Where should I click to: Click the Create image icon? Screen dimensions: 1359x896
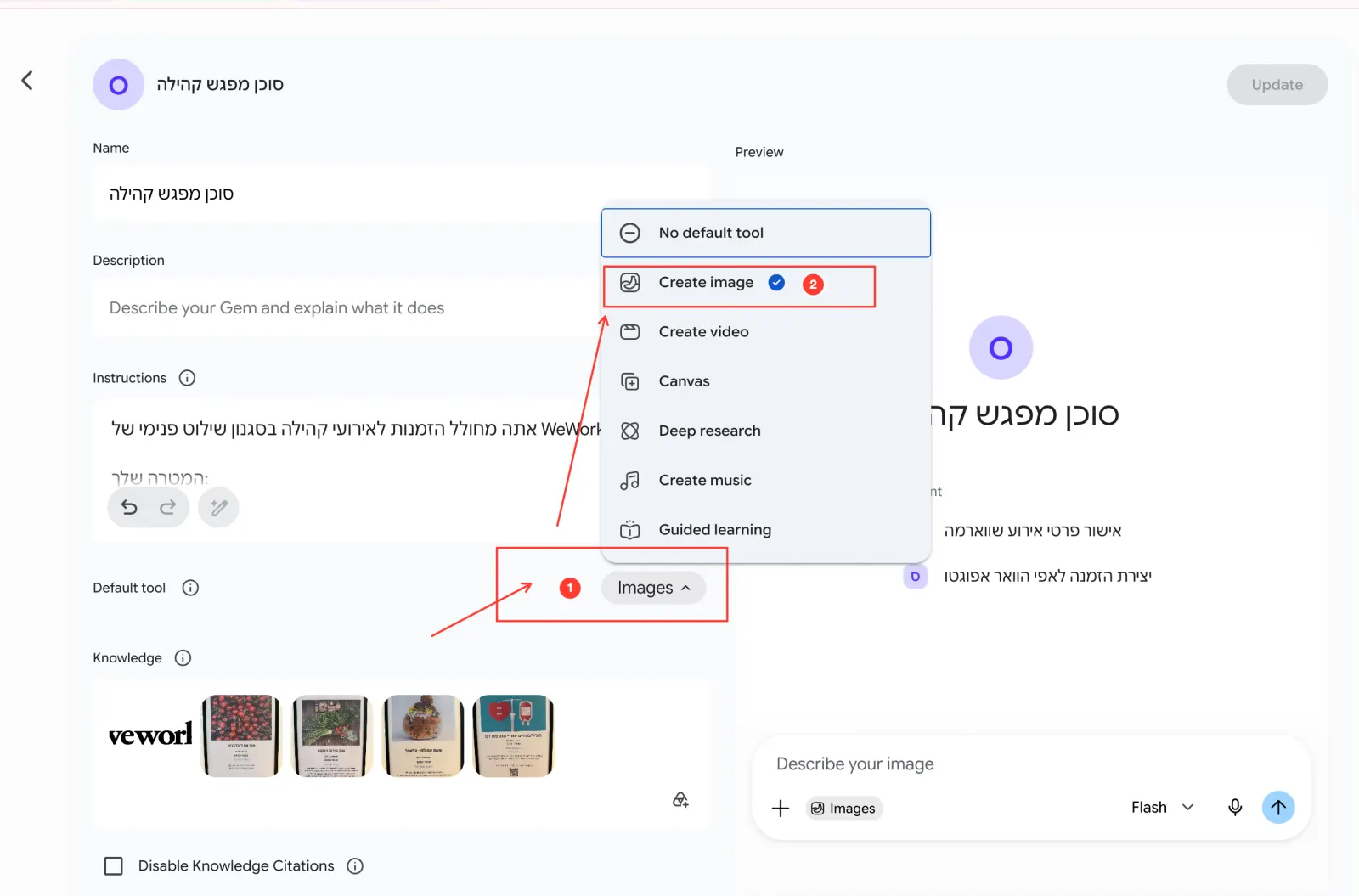pyautogui.click(x=629, y=283)
